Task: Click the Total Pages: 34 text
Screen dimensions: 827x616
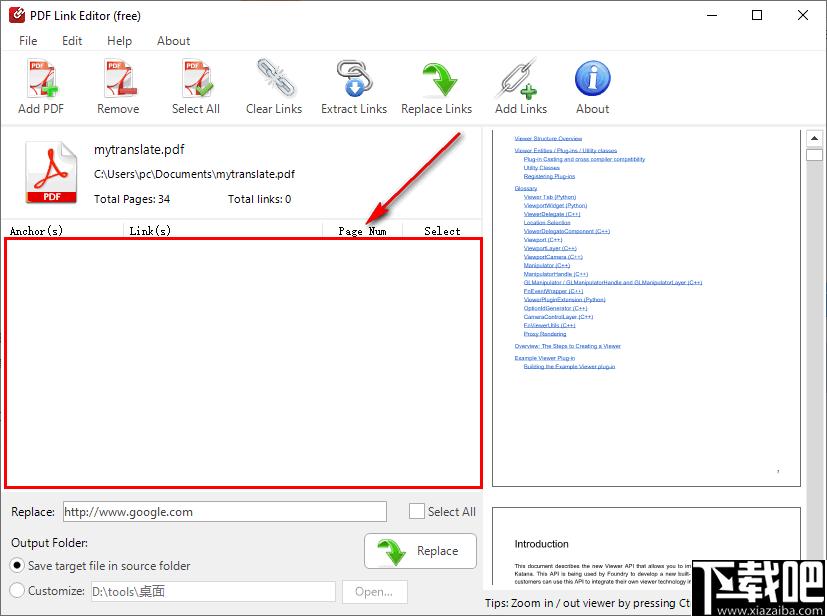Action: (x=132, y=199)
